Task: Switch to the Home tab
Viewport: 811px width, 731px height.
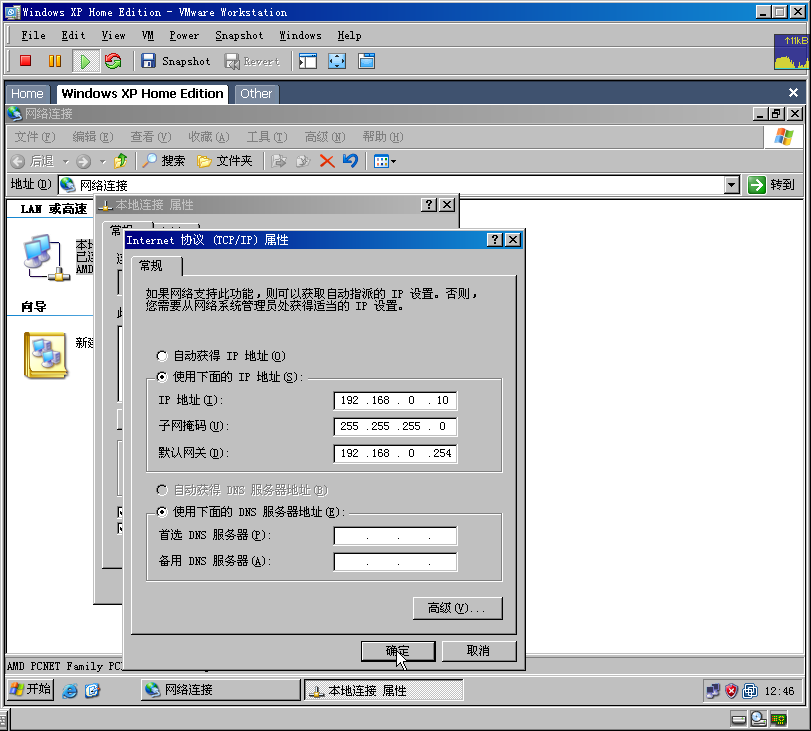Action: pyautogui.click(x=27, y=94)
